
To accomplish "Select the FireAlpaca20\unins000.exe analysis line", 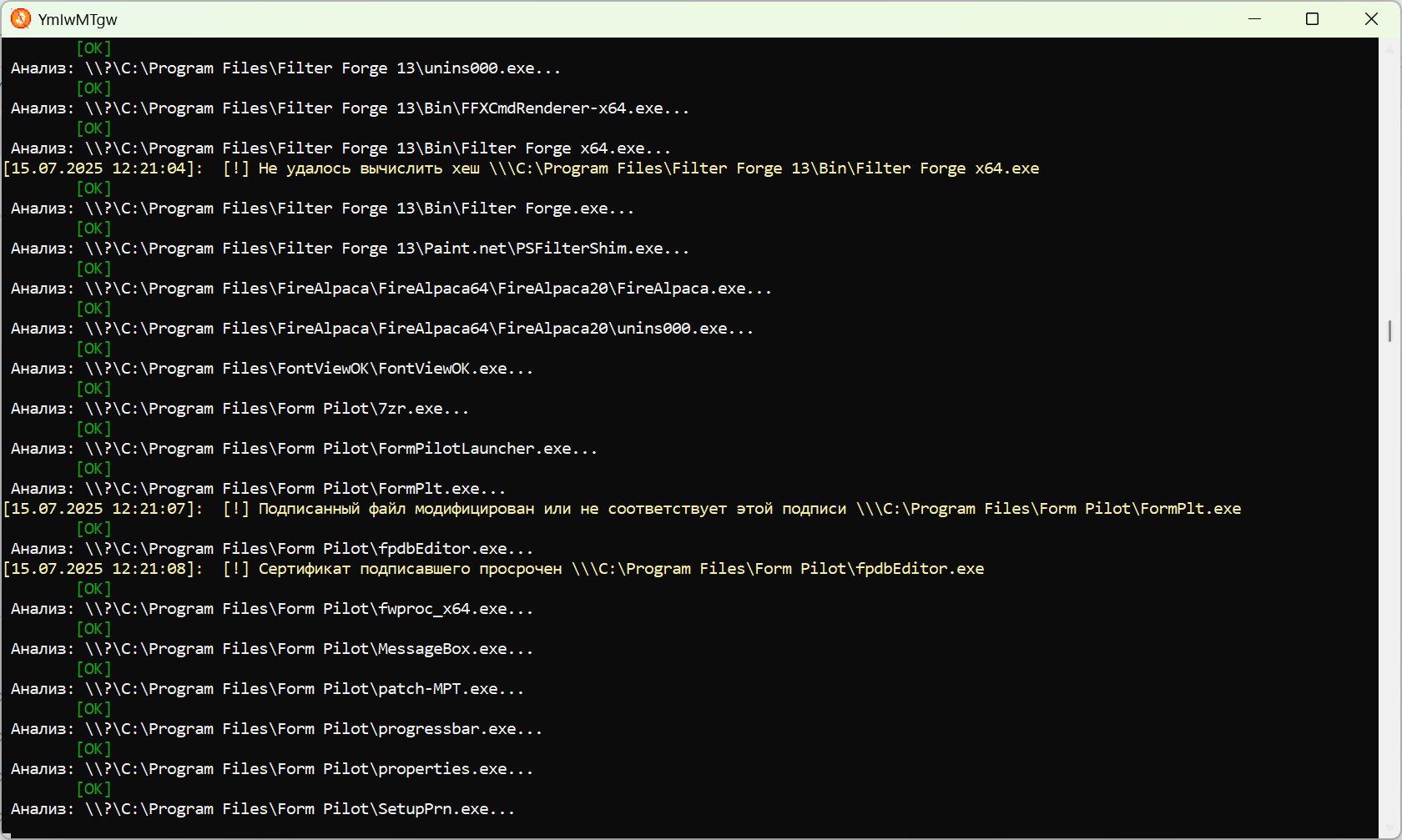I will (382, 329).
